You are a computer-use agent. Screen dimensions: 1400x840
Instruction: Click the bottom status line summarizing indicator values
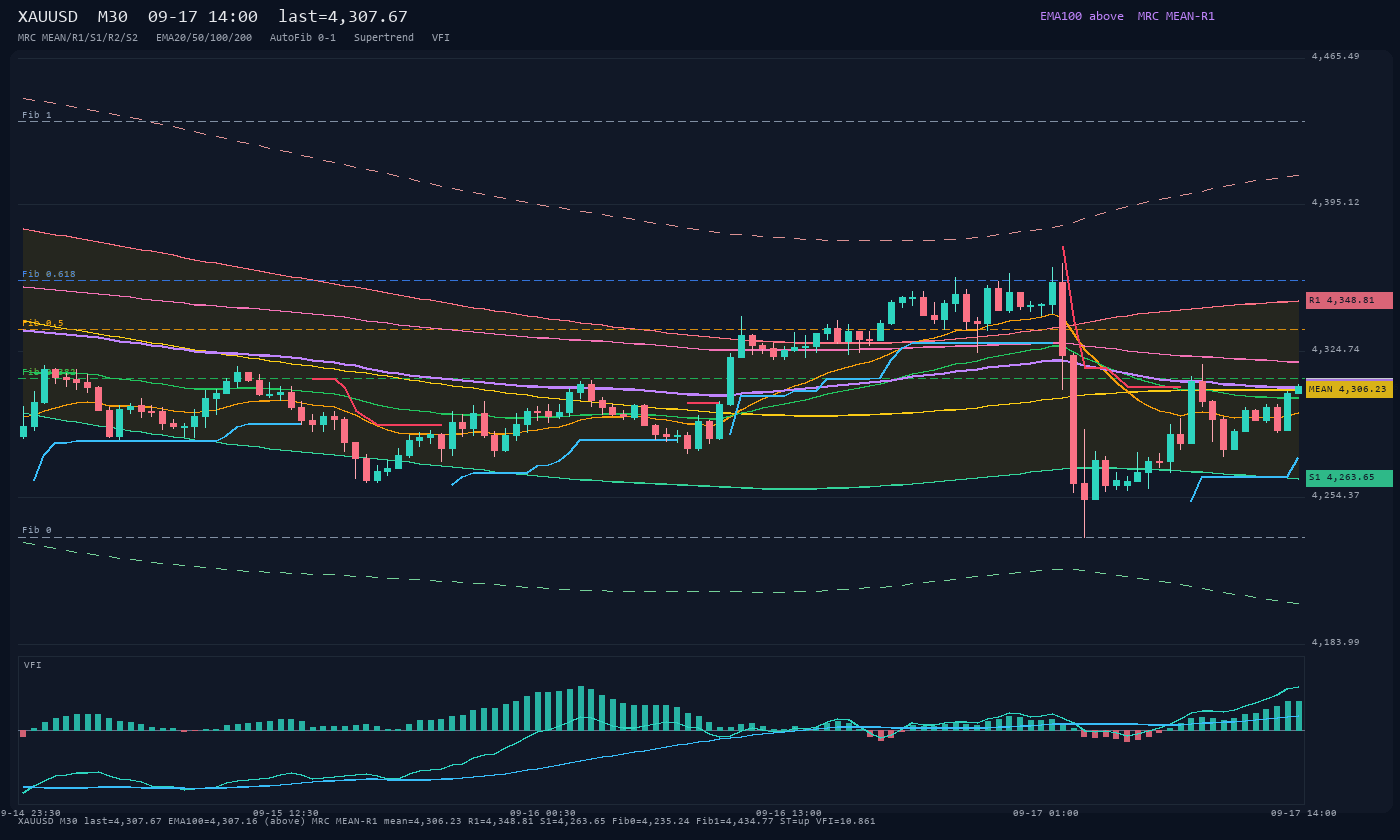(x=447, y=821)
